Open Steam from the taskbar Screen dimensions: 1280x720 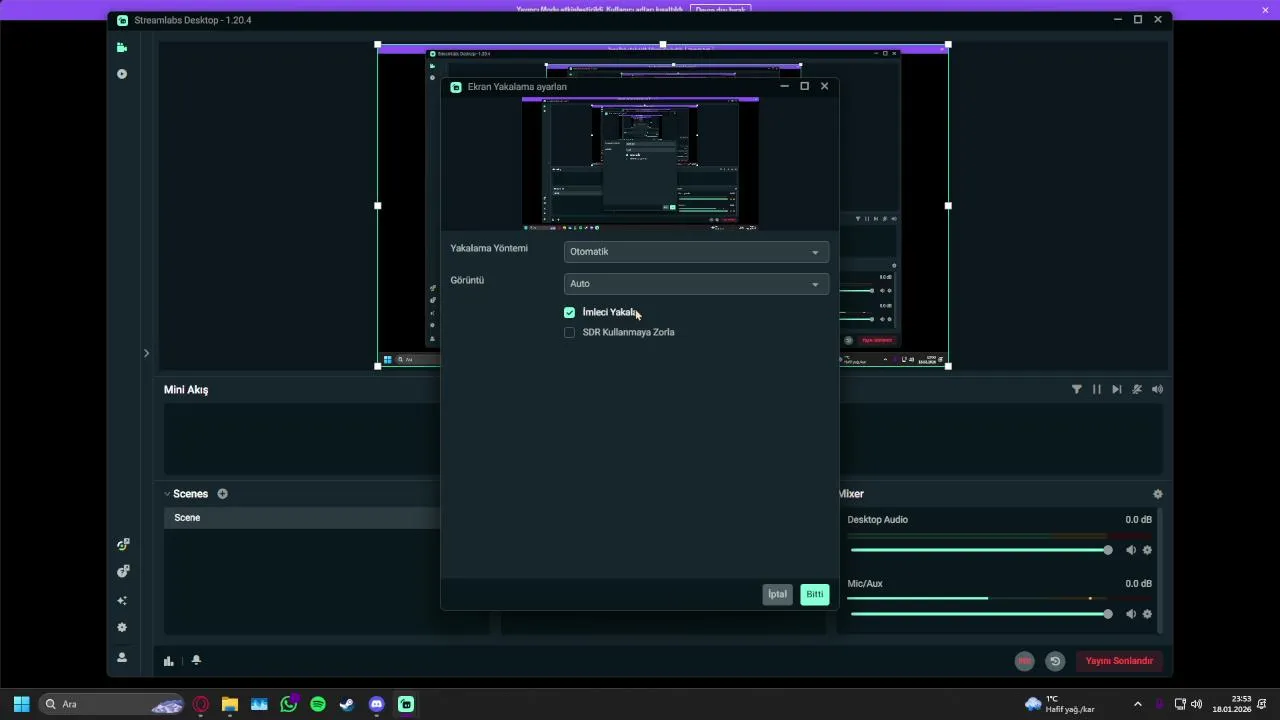347,704
